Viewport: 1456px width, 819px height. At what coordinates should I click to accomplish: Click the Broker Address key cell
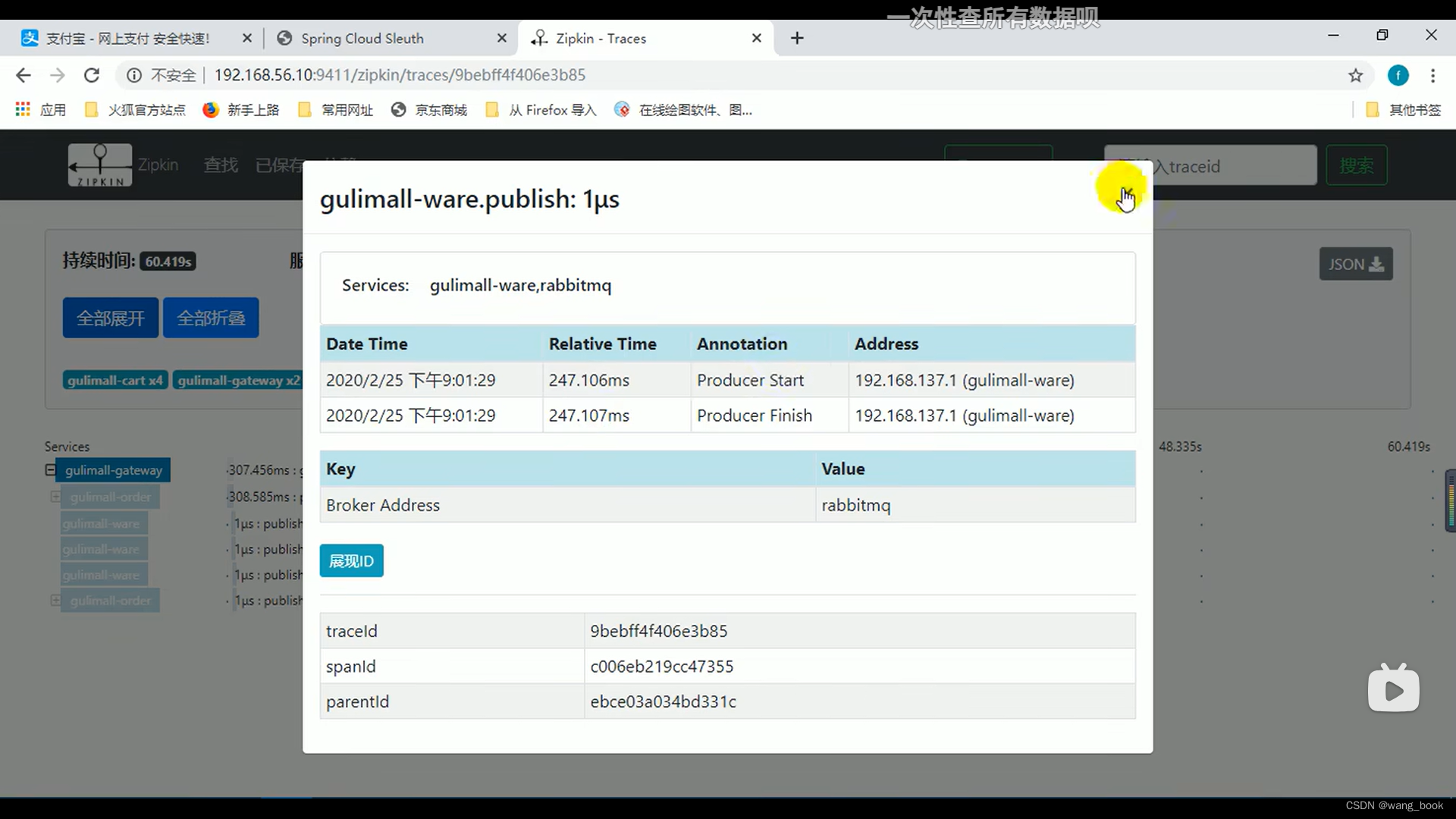[x=567, y=505]
